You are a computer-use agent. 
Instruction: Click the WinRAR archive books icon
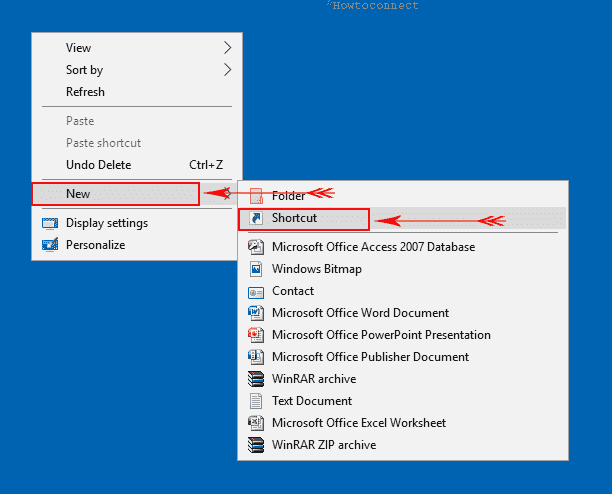(256, 378)
